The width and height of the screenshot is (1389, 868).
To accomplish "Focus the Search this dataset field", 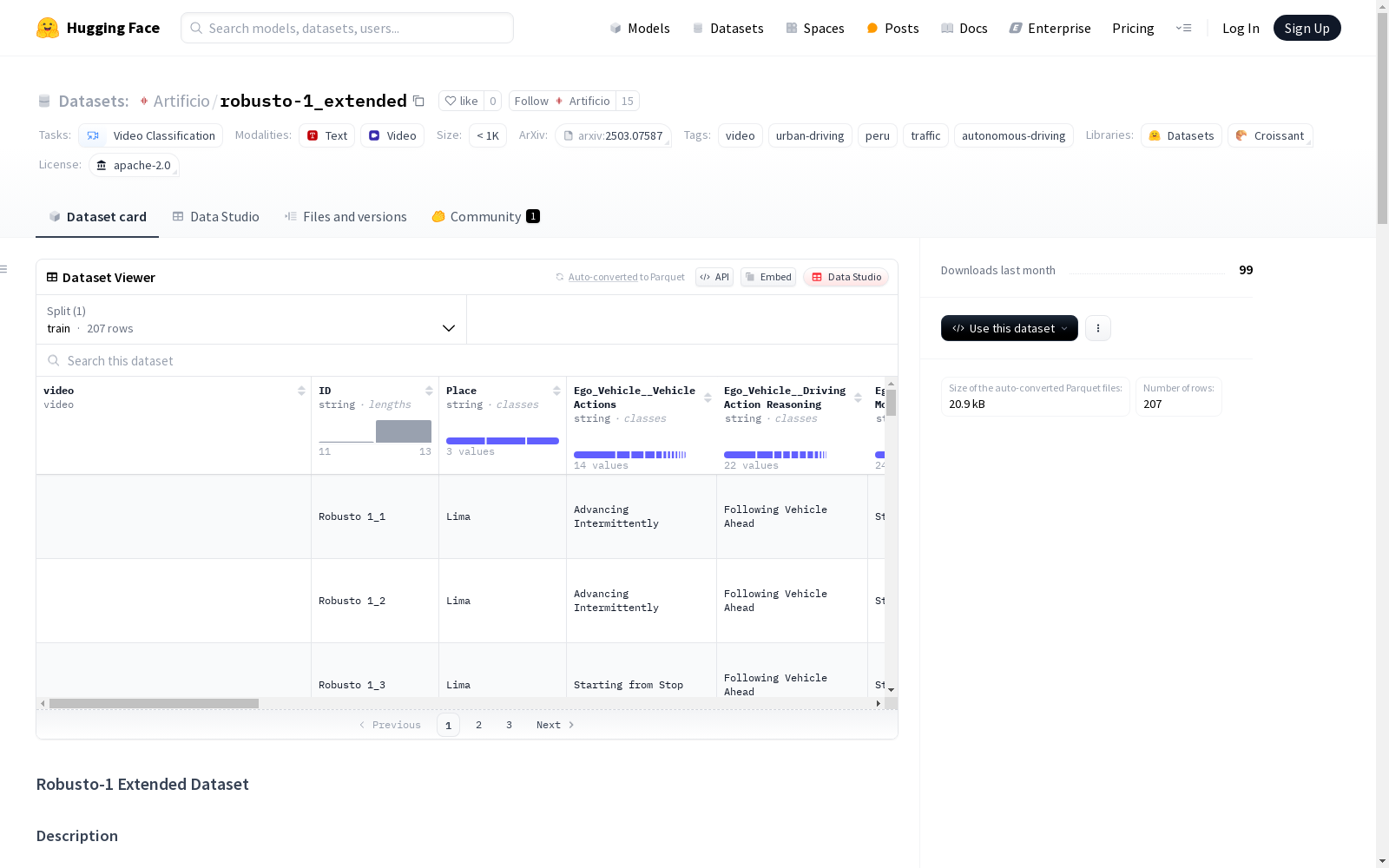I will (467, 360).
